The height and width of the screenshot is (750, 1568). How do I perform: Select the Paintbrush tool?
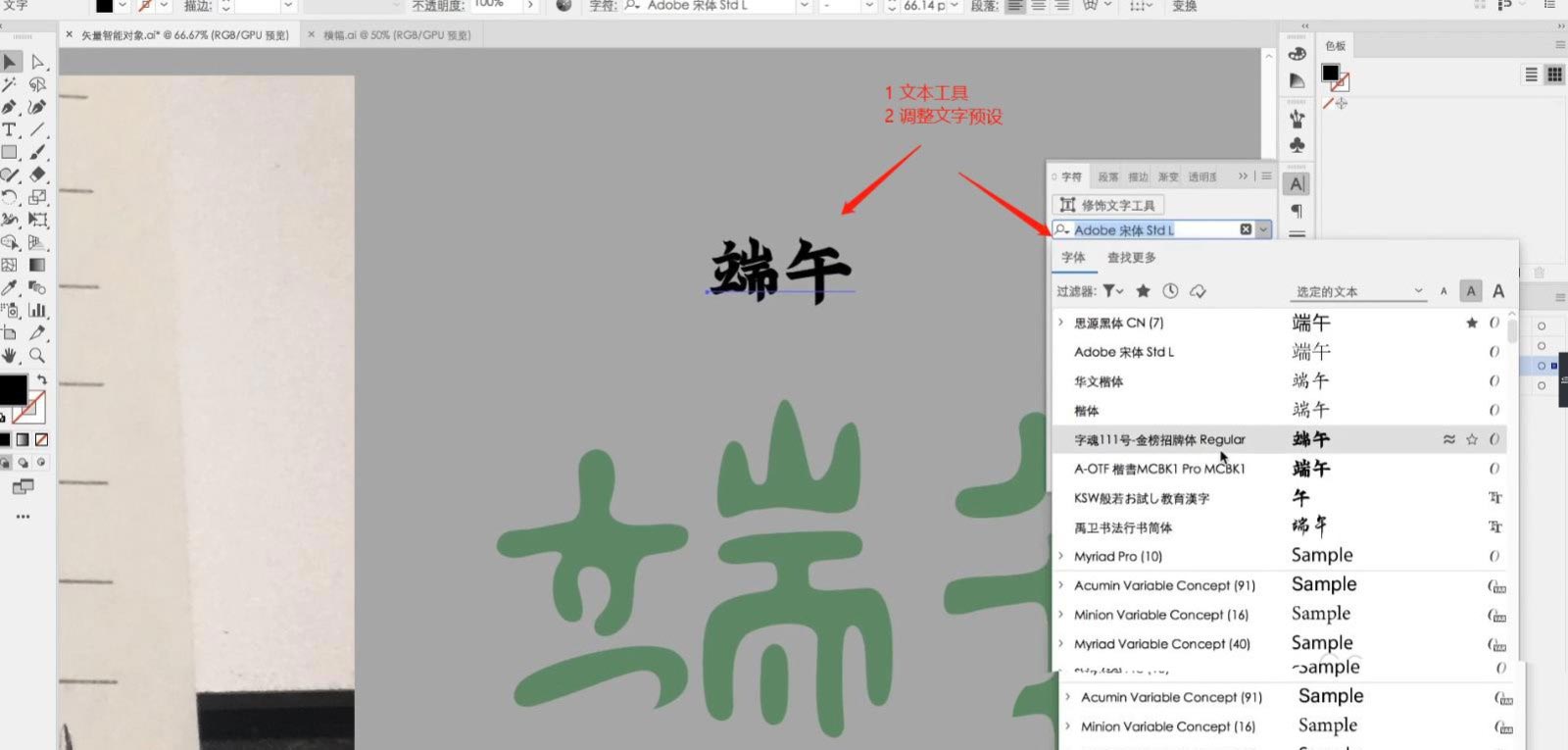[37, 152]
